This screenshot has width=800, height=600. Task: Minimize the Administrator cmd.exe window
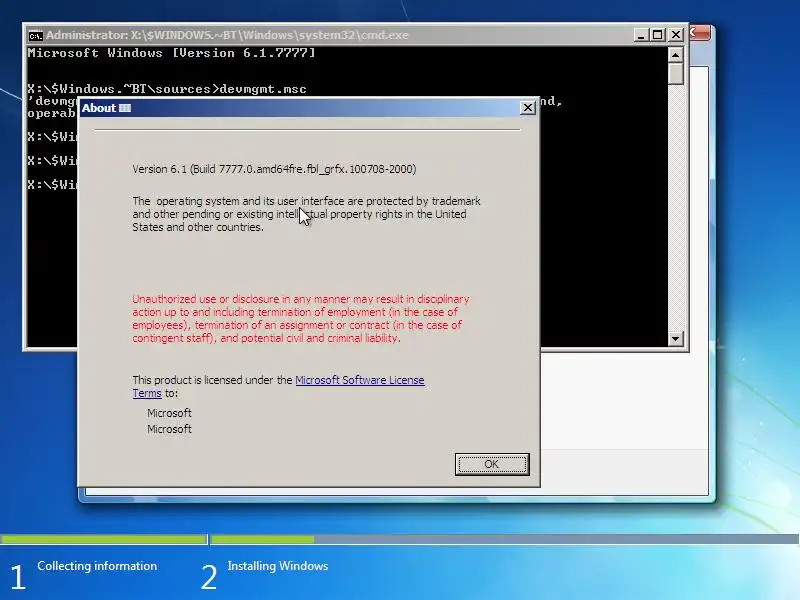tap(641, 35)
